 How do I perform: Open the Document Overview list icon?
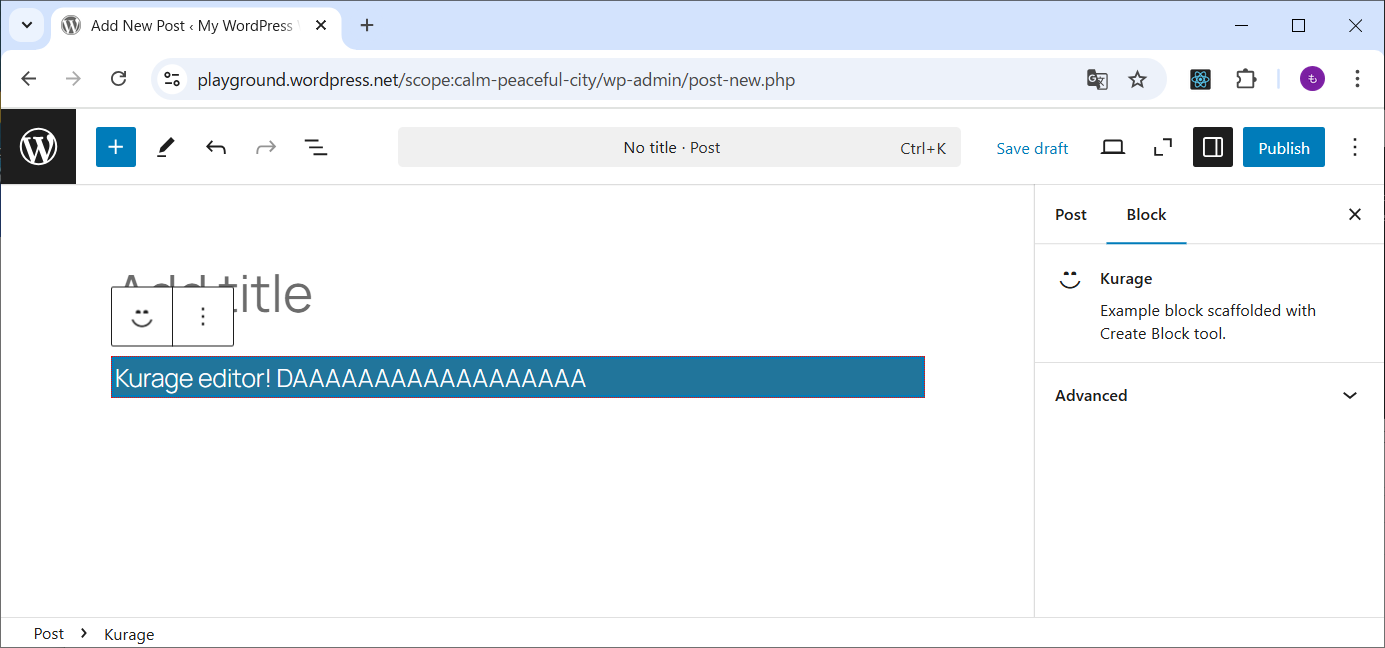pyautogui.click(x=316, y=147)
